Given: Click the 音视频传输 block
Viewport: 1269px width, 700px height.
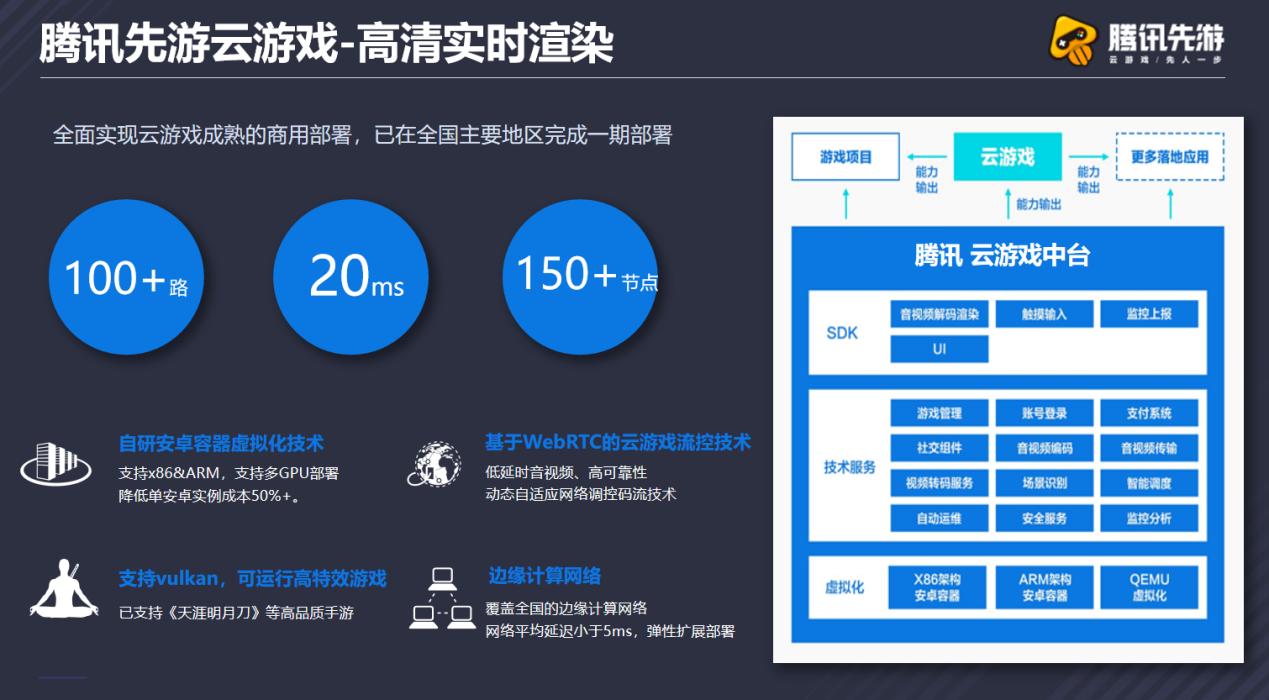Looking at the screenshot, I should 1149,448.
